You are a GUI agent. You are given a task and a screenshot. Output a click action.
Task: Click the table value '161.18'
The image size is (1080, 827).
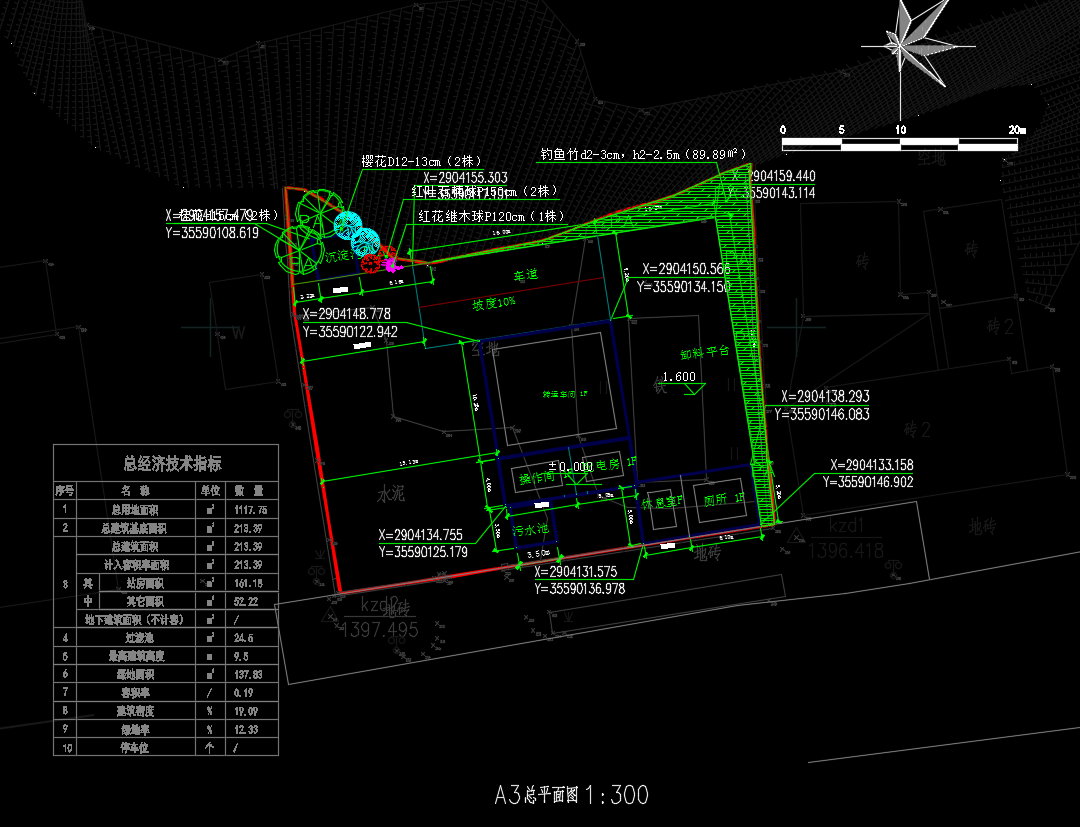coord(248,583)
